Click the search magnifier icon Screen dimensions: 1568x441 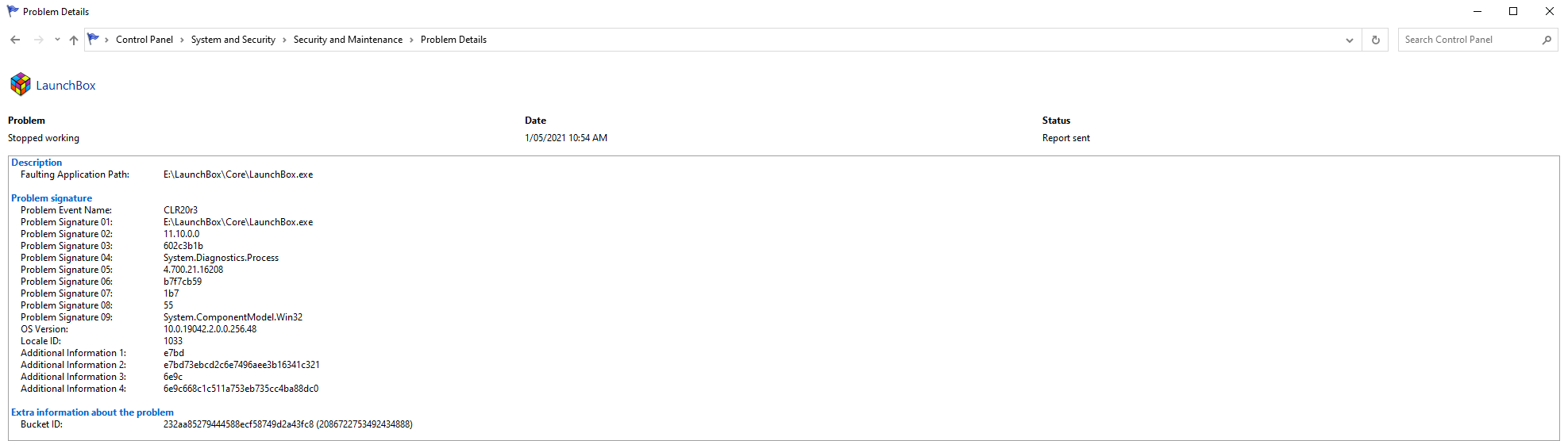pos(1547,40)
